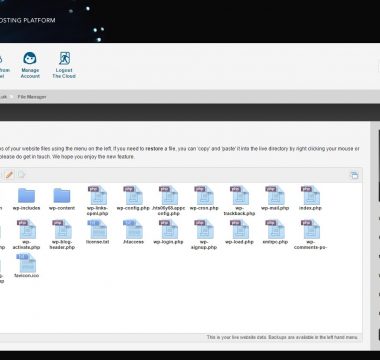Open Manage Account from the top bar
Image resolution: width=380 pixels, height=360 pixels.
click(x=30, y=65)
